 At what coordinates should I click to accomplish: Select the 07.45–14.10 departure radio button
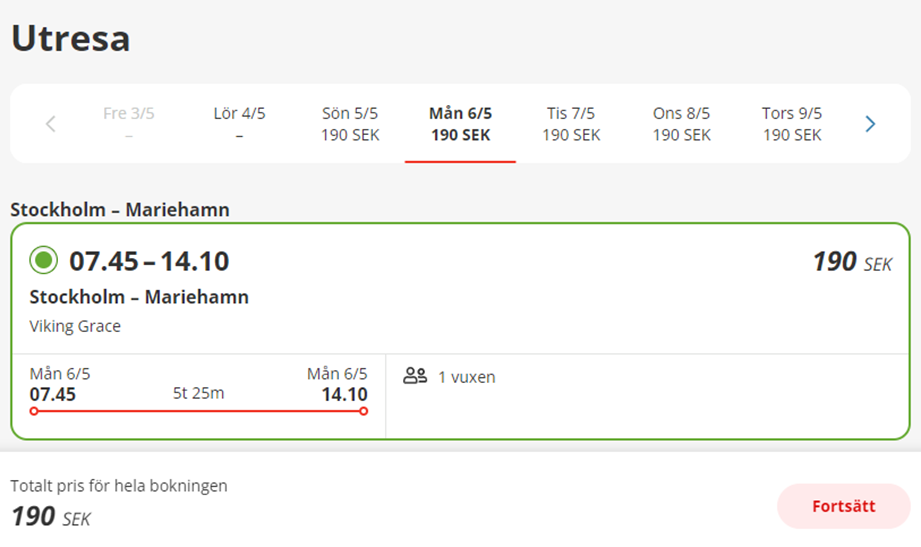(x=43, y=260)
